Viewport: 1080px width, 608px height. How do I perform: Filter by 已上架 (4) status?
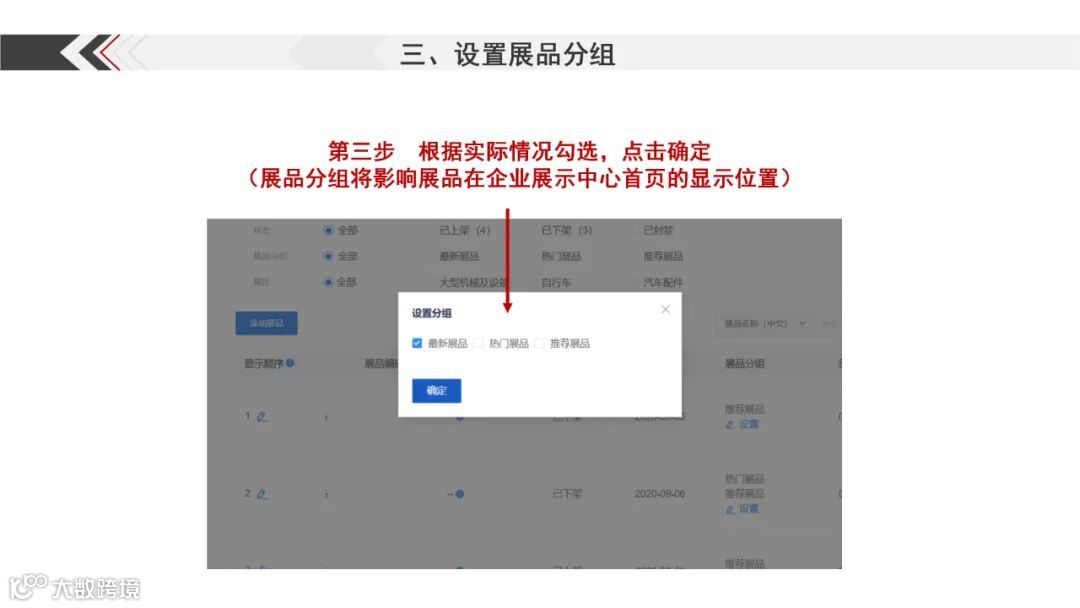click(x=465, y=230)
